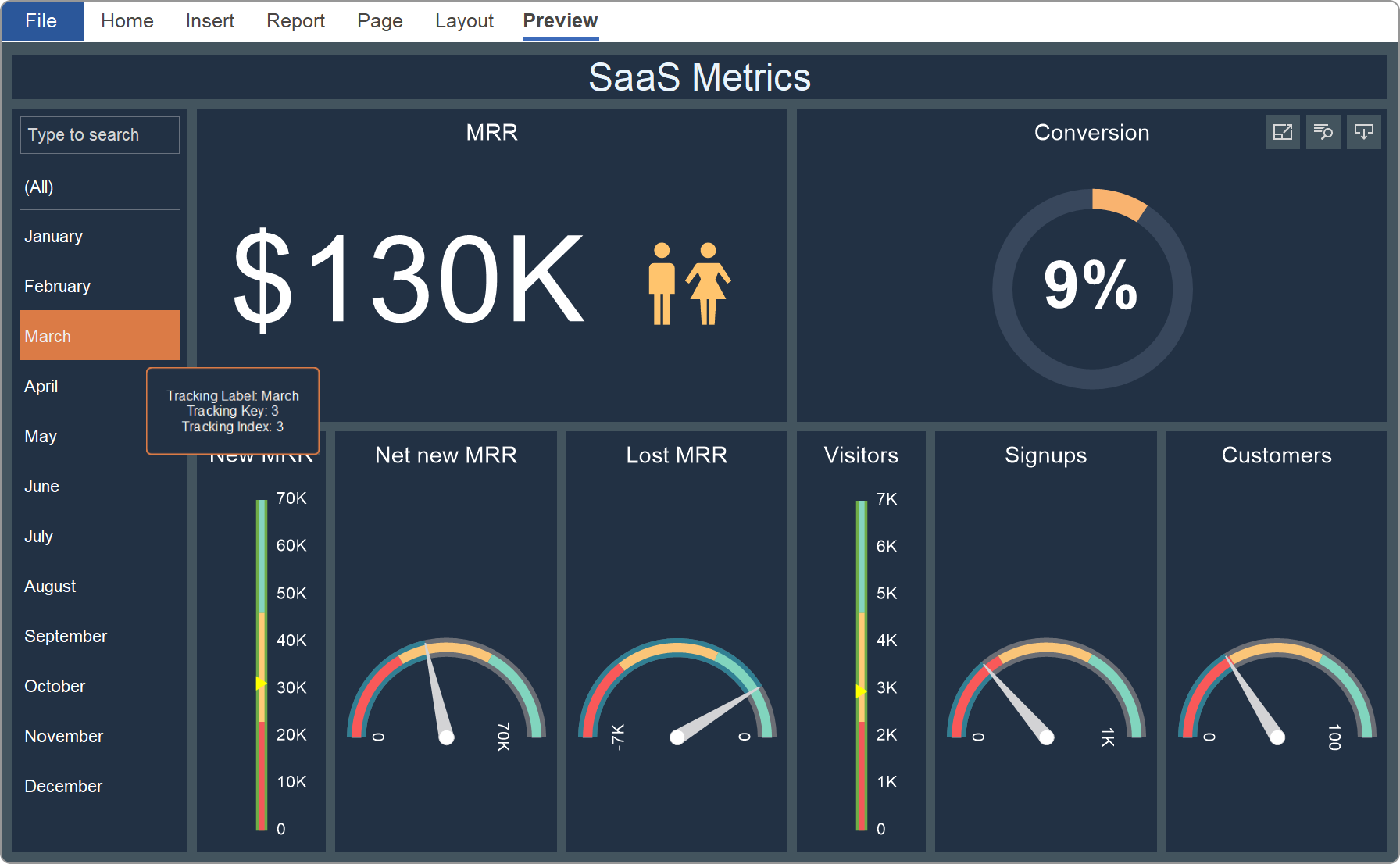Select (All) in the month filter
The height and width of the screenshot is (864, 1400).
pos(39,187)
